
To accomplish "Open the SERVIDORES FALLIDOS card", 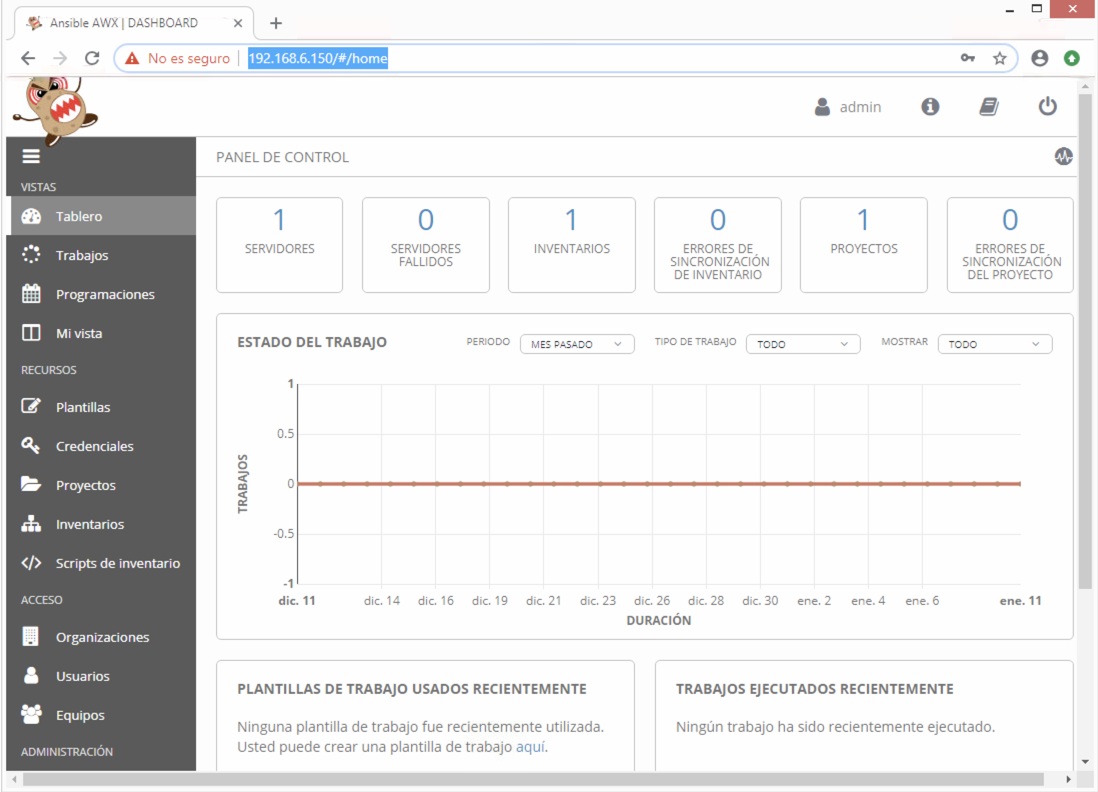I will 426,244.
